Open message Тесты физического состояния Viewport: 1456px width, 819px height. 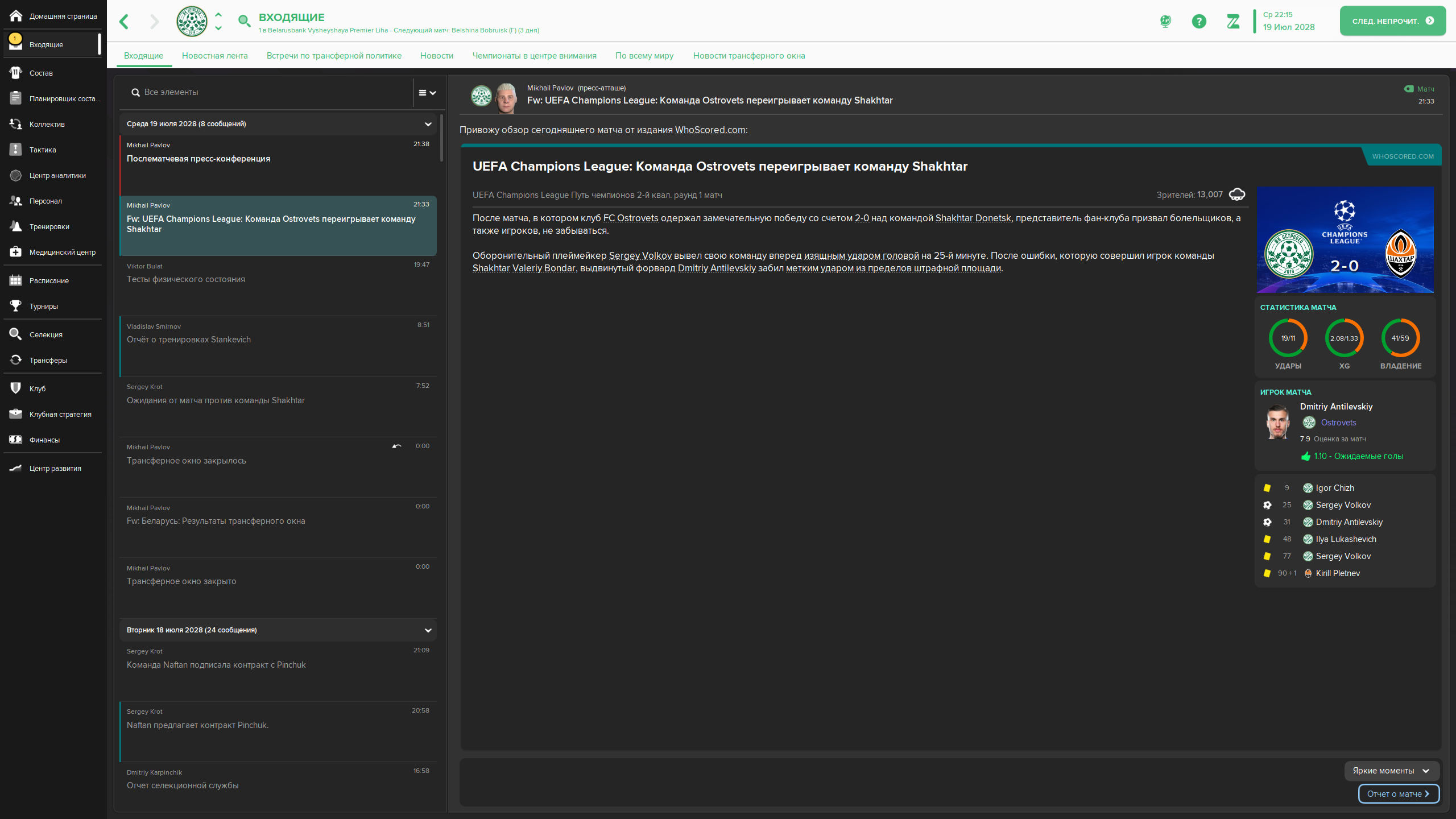pyautogui.click(x=278, y=286)
